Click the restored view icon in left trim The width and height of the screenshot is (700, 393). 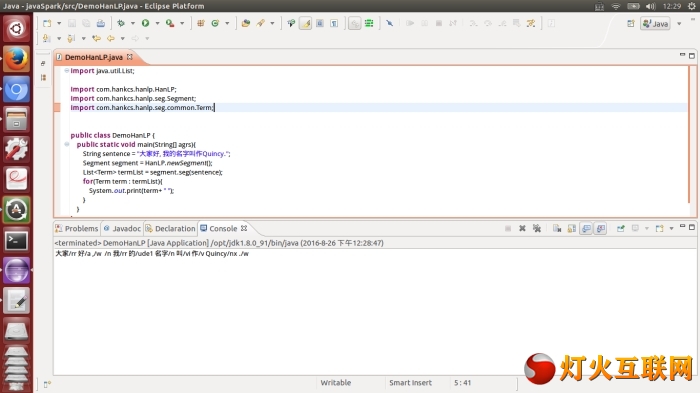click(x=43, y=63)
